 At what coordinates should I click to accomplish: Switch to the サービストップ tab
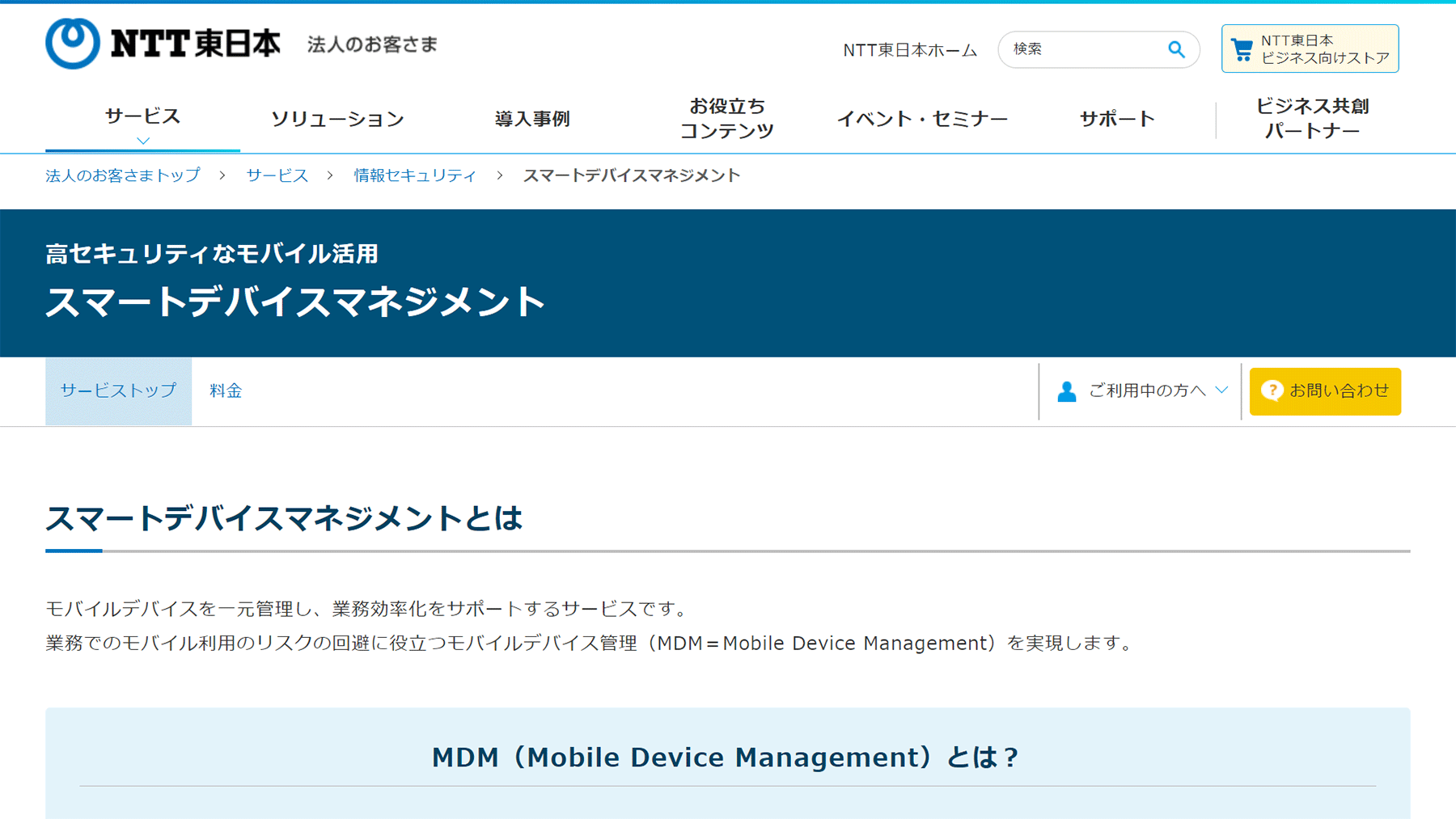point(118,391)
